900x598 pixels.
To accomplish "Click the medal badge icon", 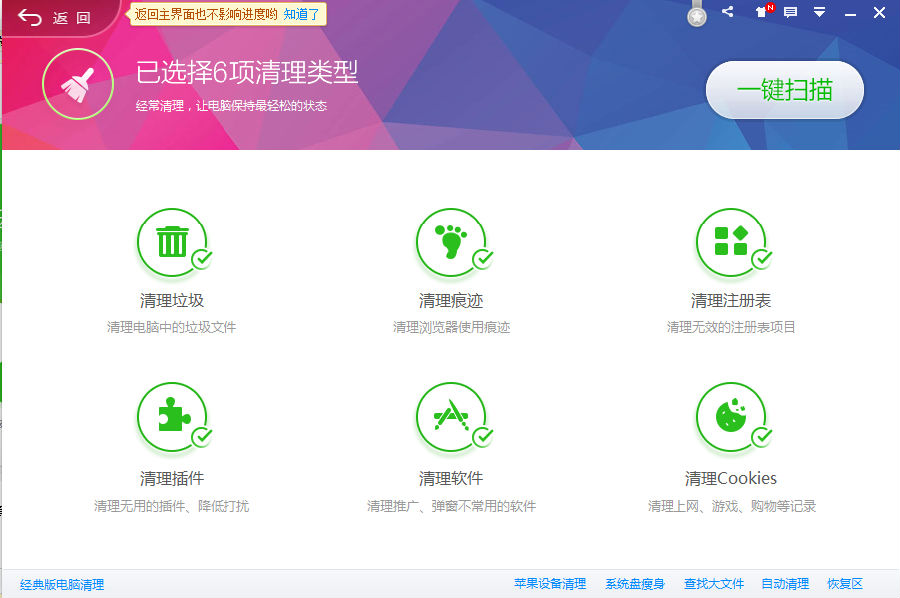I will click(x=697, y=15).
